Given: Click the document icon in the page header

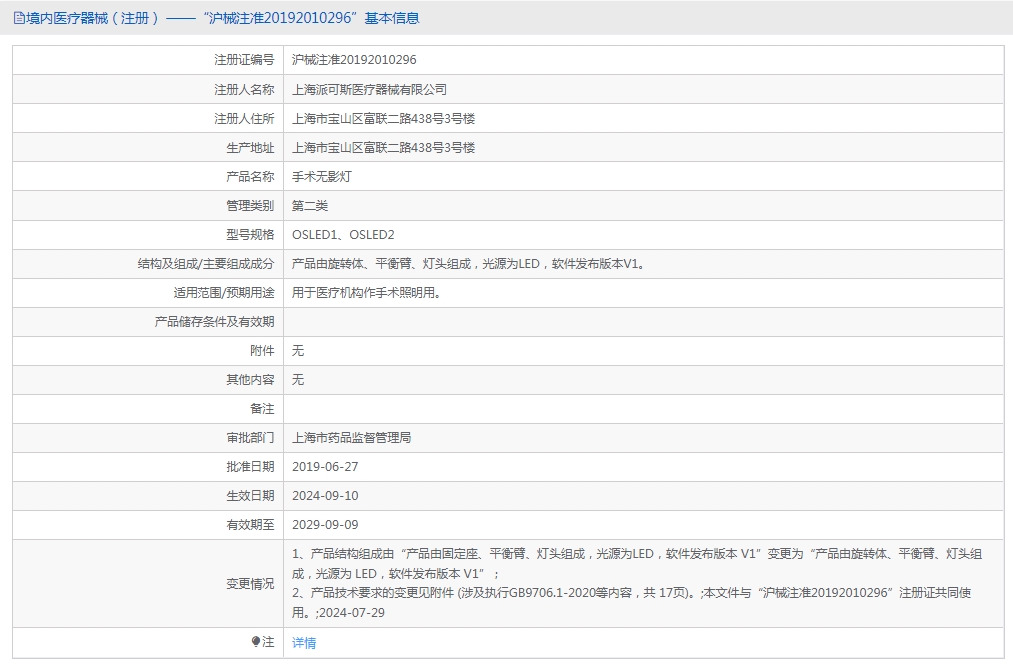Looking at the screenshot, I should pyautogui.click(x=19, y=18).
